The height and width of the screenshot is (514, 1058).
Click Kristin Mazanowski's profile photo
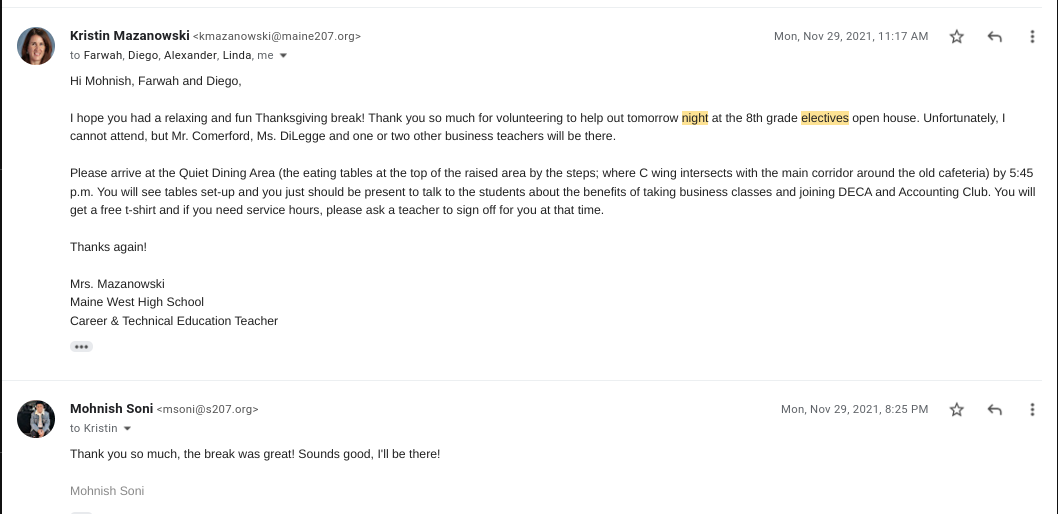(x=36, y=46)
